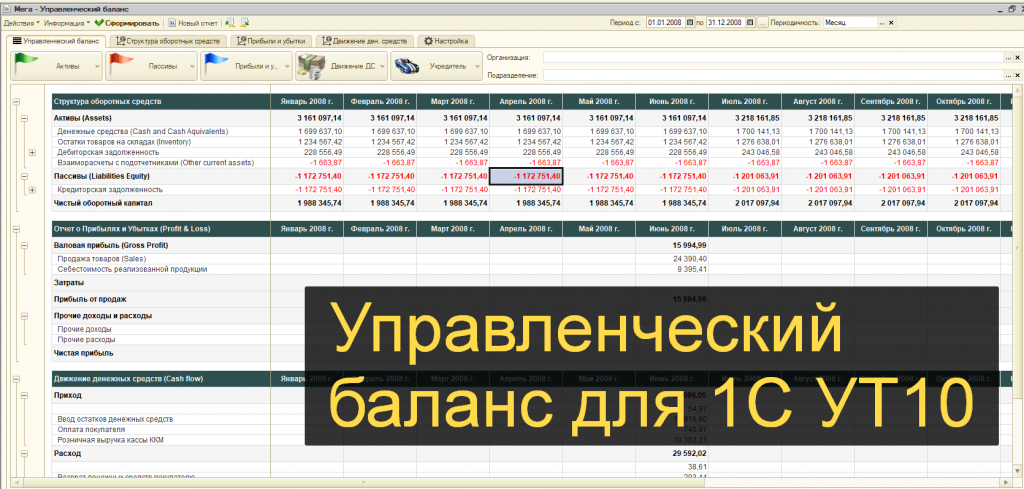Screen dimensions: 1024x489
Task: Click the money stack Движение ДС button
Action: coord(342,66)
